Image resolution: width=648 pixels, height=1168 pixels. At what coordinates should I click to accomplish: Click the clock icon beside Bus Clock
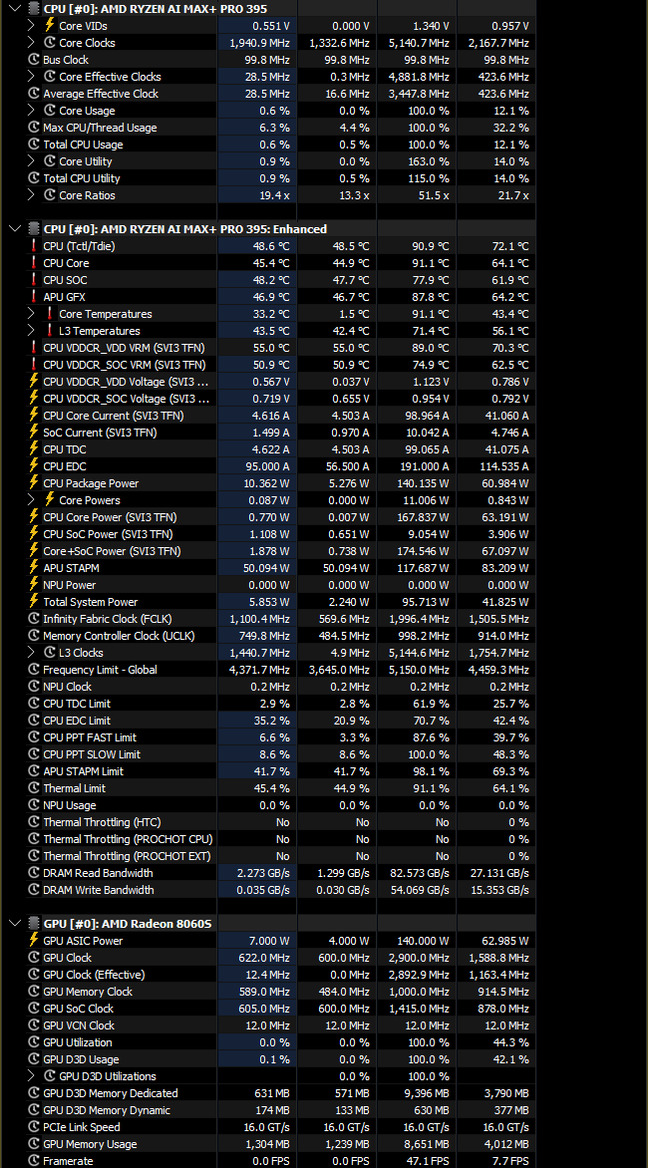click(34, 60)
